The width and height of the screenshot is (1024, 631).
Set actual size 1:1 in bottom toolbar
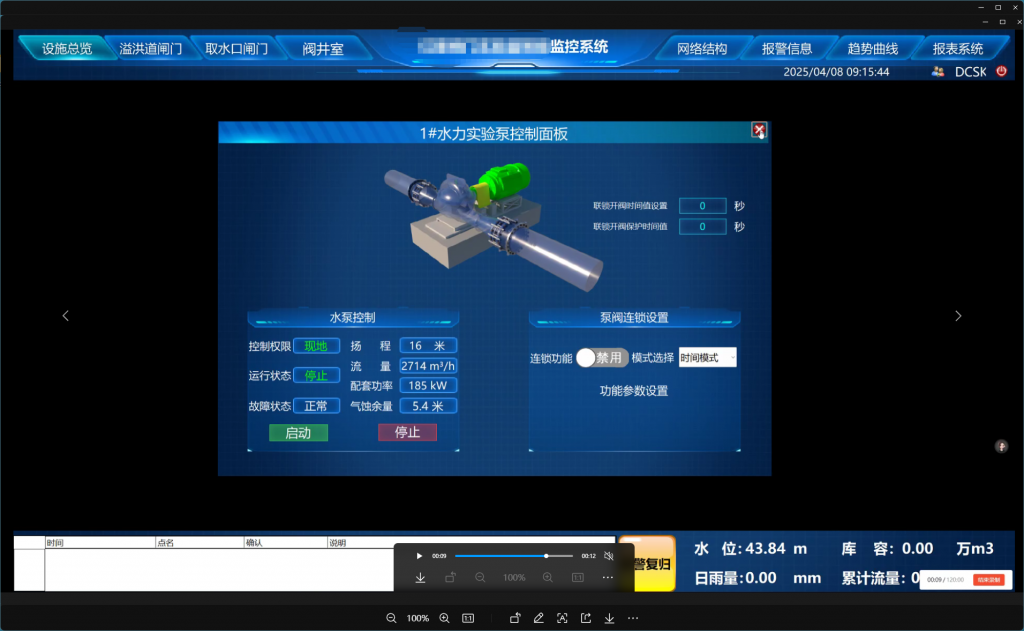tap(468, 618)
